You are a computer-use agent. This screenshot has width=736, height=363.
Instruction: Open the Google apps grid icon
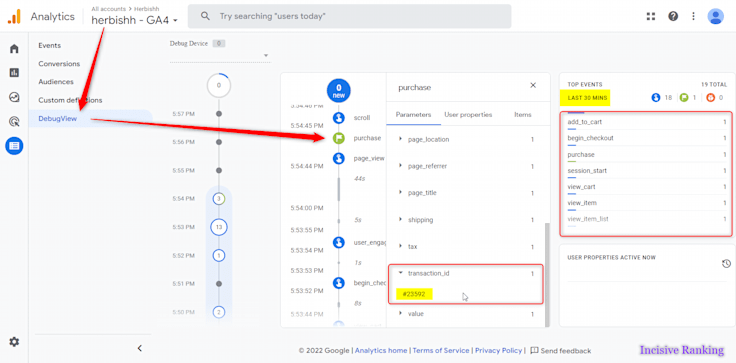651,16
